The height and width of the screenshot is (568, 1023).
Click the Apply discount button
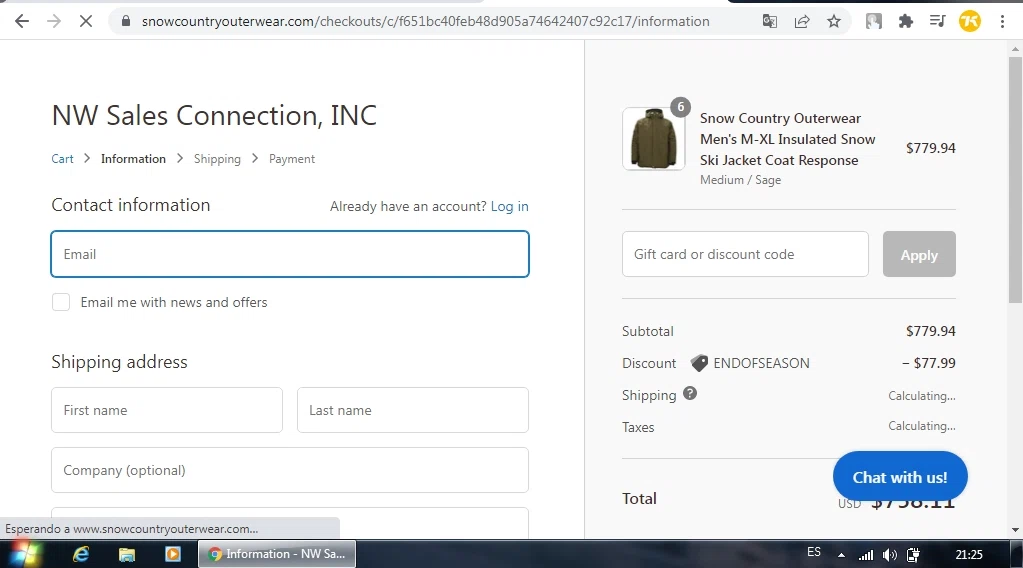point(919,254)
